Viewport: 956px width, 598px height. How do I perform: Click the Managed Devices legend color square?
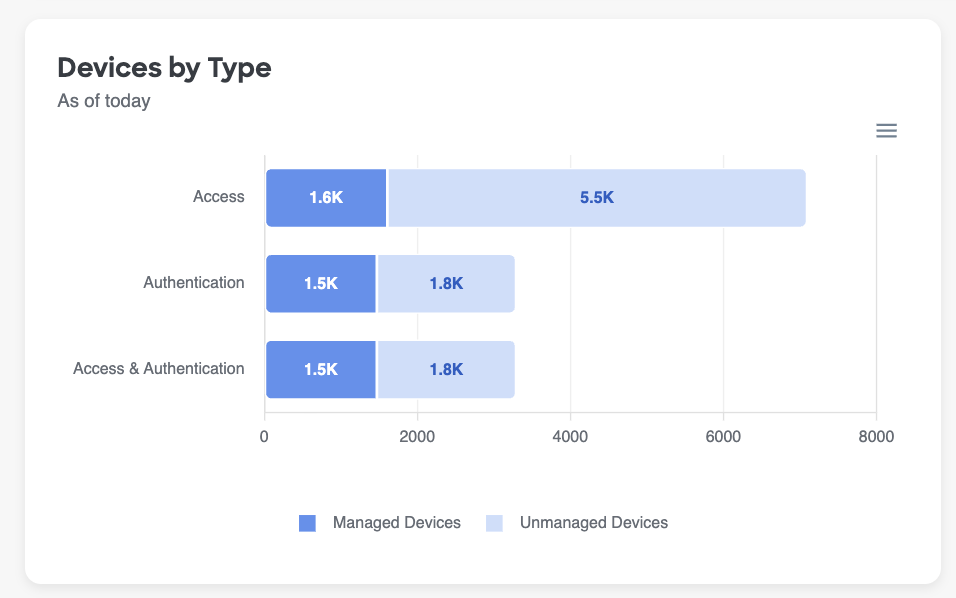pos(308,523)
